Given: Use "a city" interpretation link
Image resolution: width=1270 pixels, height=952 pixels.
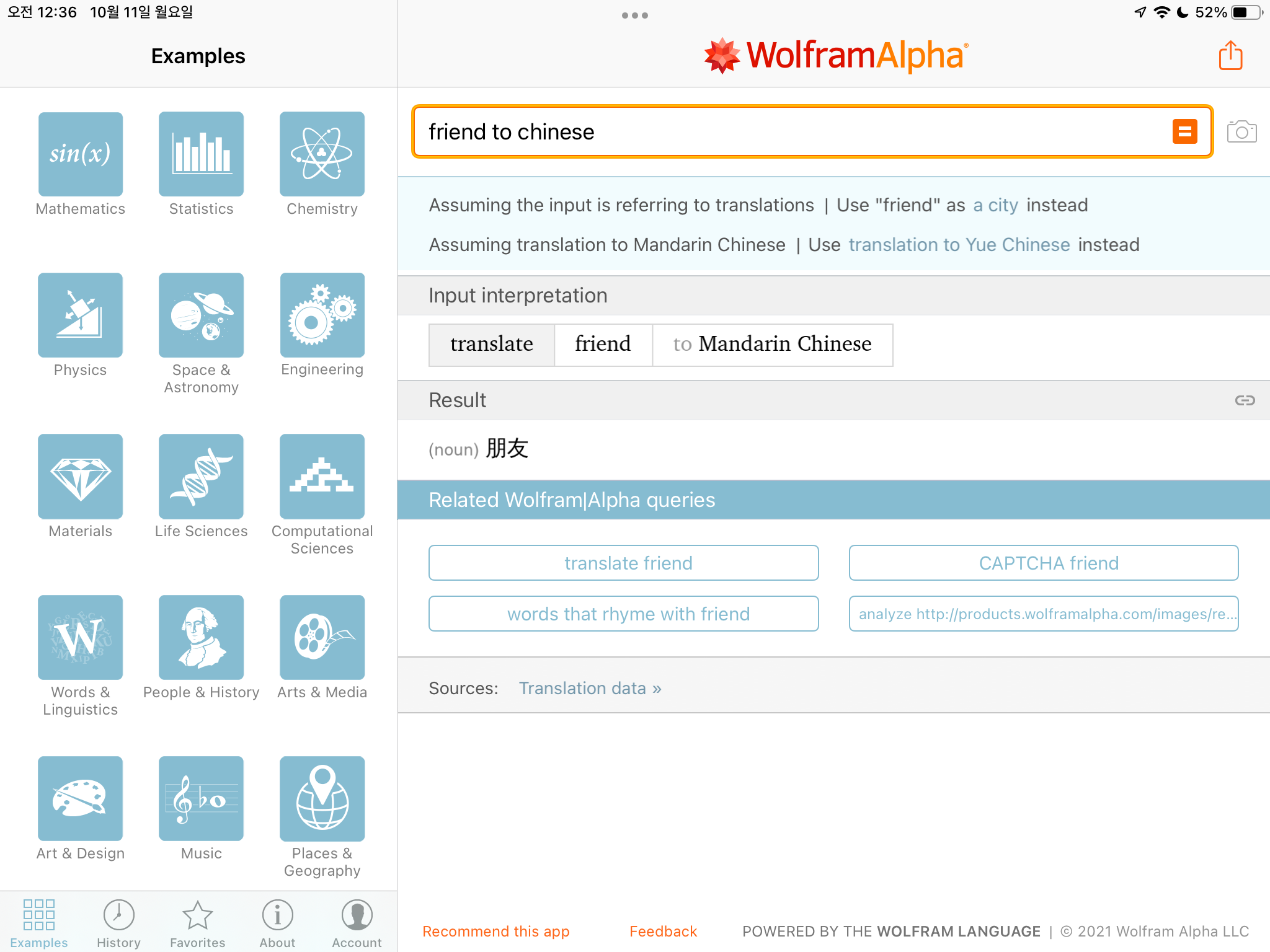Looking at the screenshot, I should click(995, 205).
